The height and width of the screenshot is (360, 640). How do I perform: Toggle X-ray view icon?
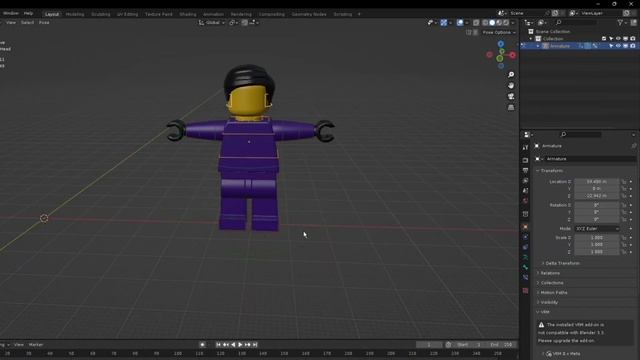(x=476, y=23)
